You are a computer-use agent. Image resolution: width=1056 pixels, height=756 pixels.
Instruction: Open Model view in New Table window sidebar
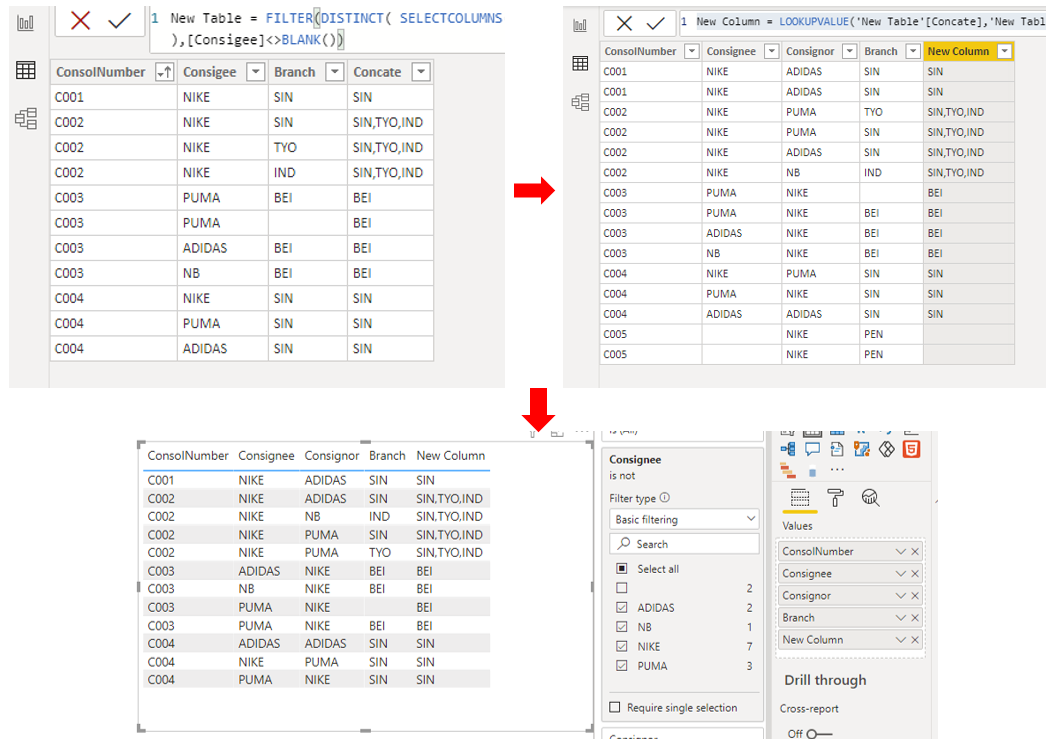pos(26,119)
